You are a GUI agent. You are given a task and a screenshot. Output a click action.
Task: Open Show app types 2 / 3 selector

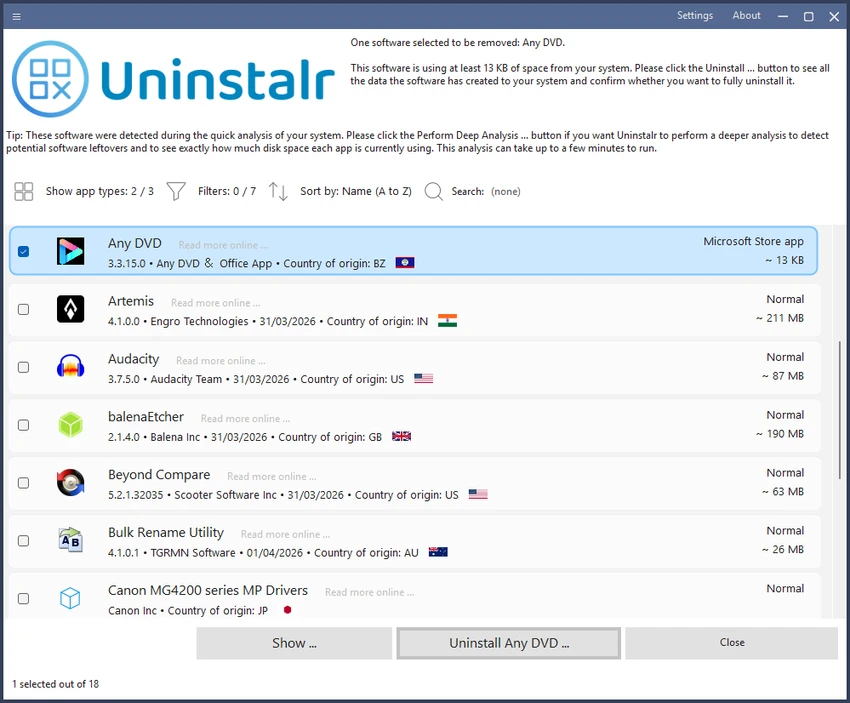tap(100, 191)
